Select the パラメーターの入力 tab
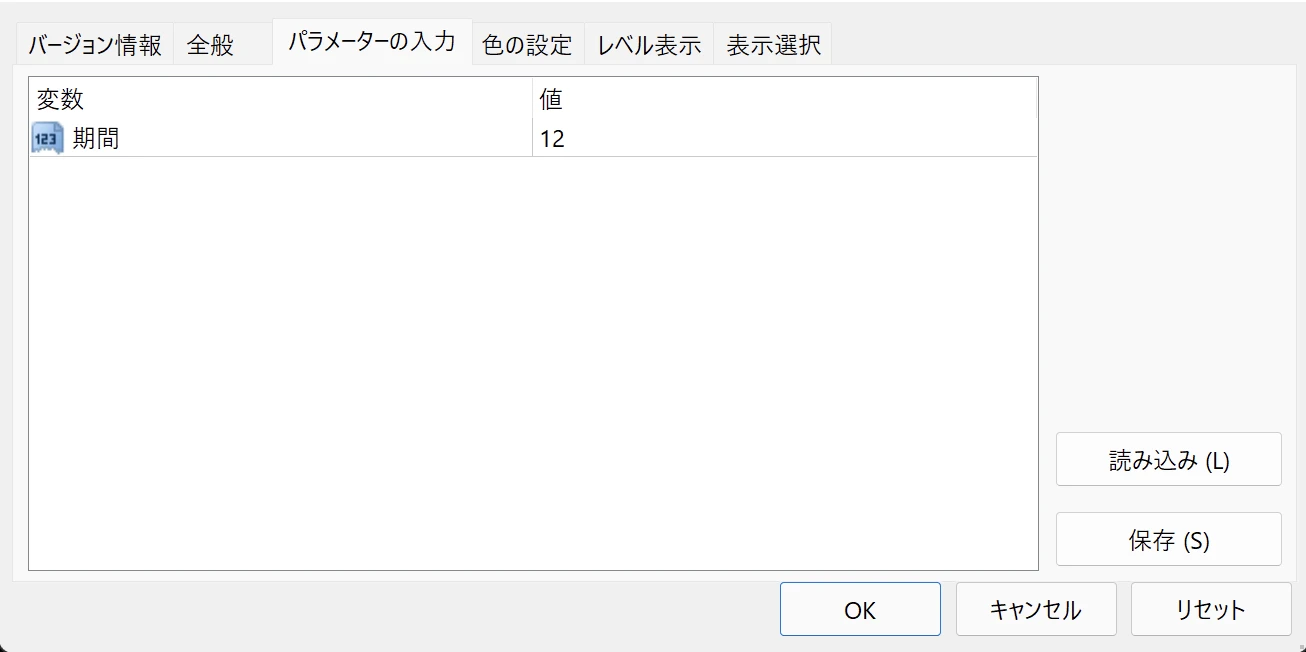The height and width of the screenshot is (652, 1306). [372, 42]
